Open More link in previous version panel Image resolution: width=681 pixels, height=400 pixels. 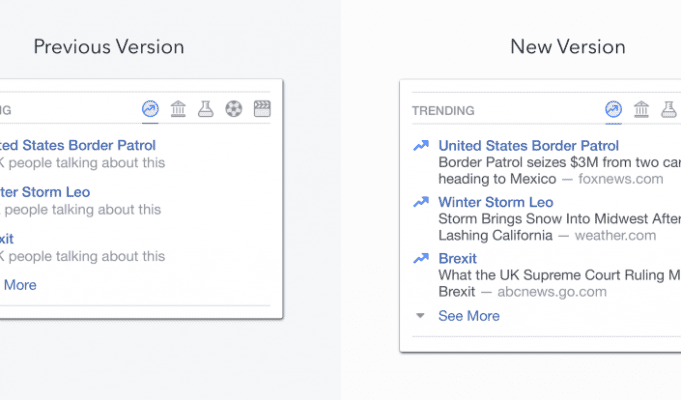click(x=20, y=285)
